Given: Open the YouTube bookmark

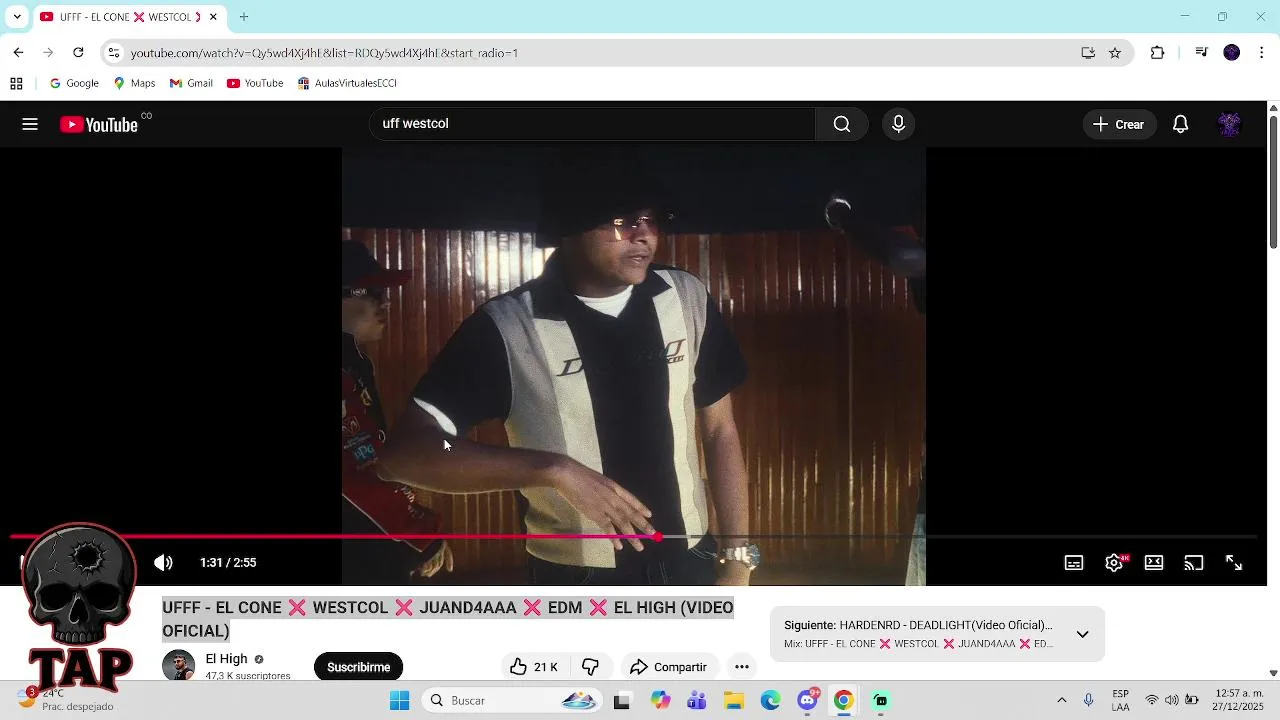Looking at the screenshot, I should click(x=255, y=83).
